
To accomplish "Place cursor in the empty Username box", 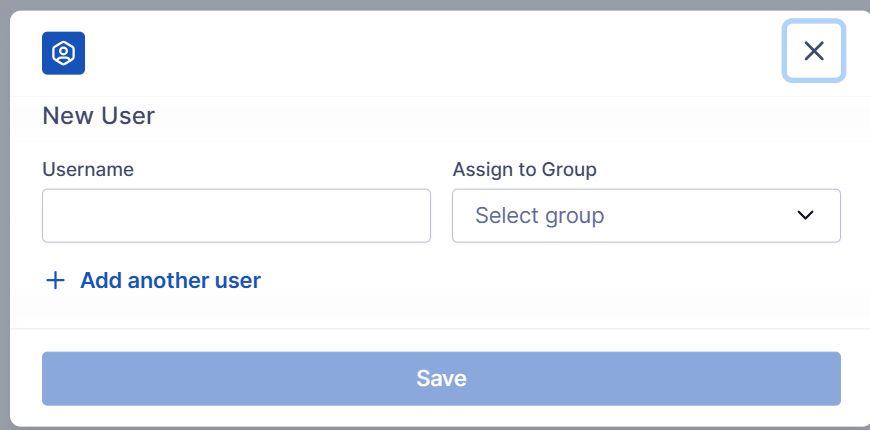I will tap(236, 216).
